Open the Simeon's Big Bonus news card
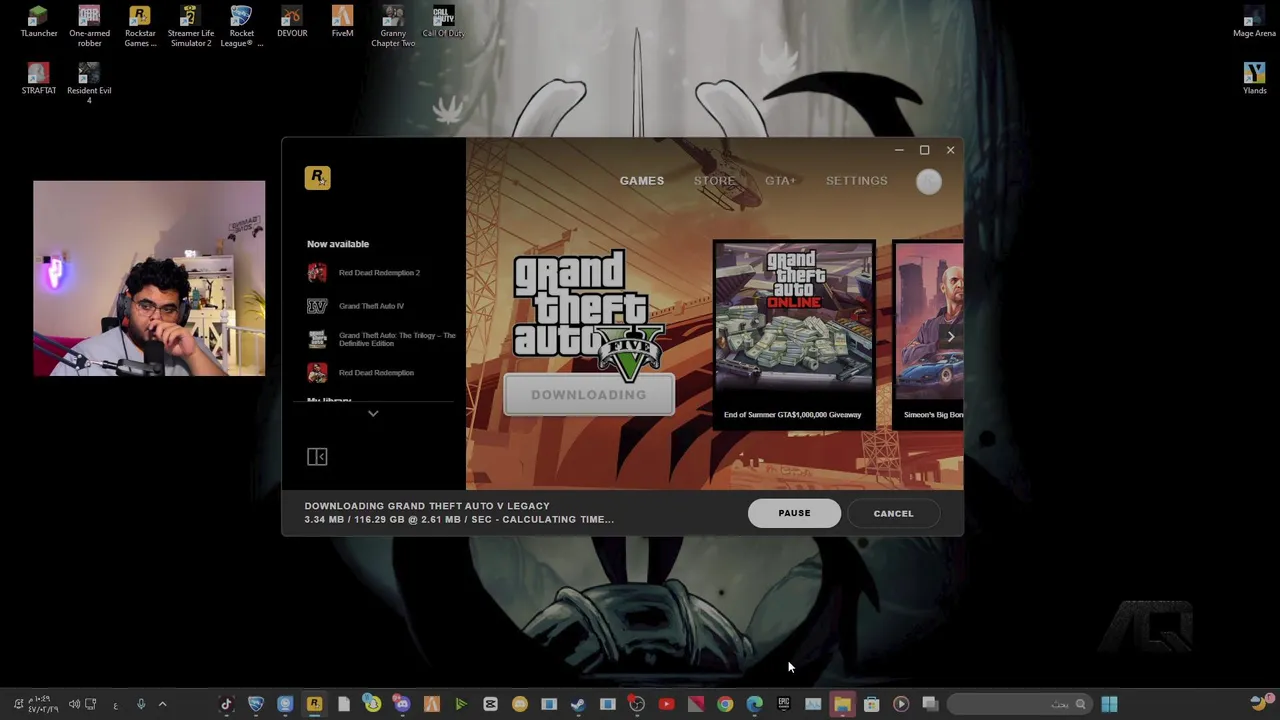The image size is (1280, 720). tap(929, 335)
